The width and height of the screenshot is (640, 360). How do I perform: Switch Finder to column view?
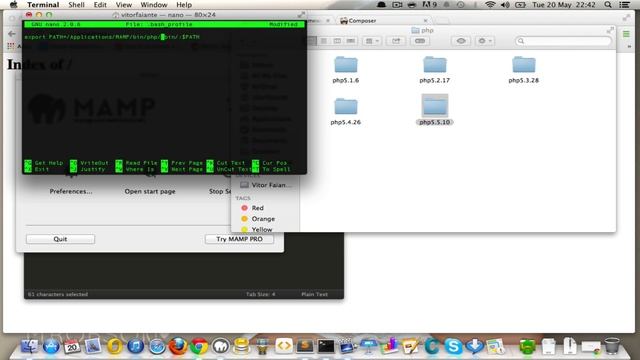337,41
